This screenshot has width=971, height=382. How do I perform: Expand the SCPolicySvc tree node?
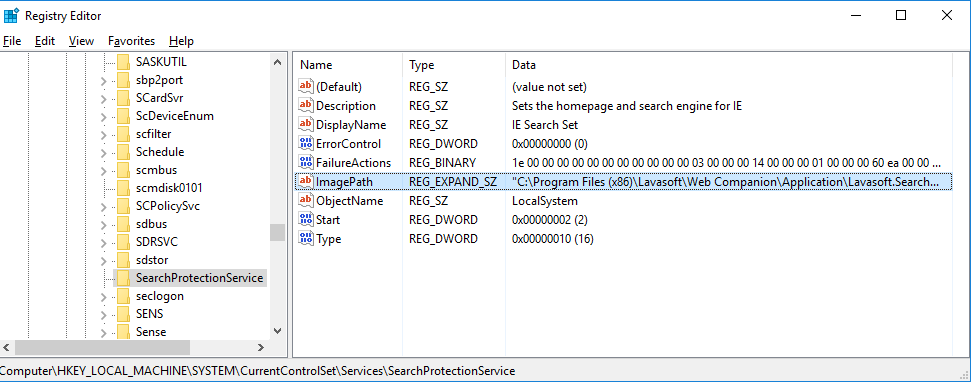pyautogui.click(x=103, y=206)
